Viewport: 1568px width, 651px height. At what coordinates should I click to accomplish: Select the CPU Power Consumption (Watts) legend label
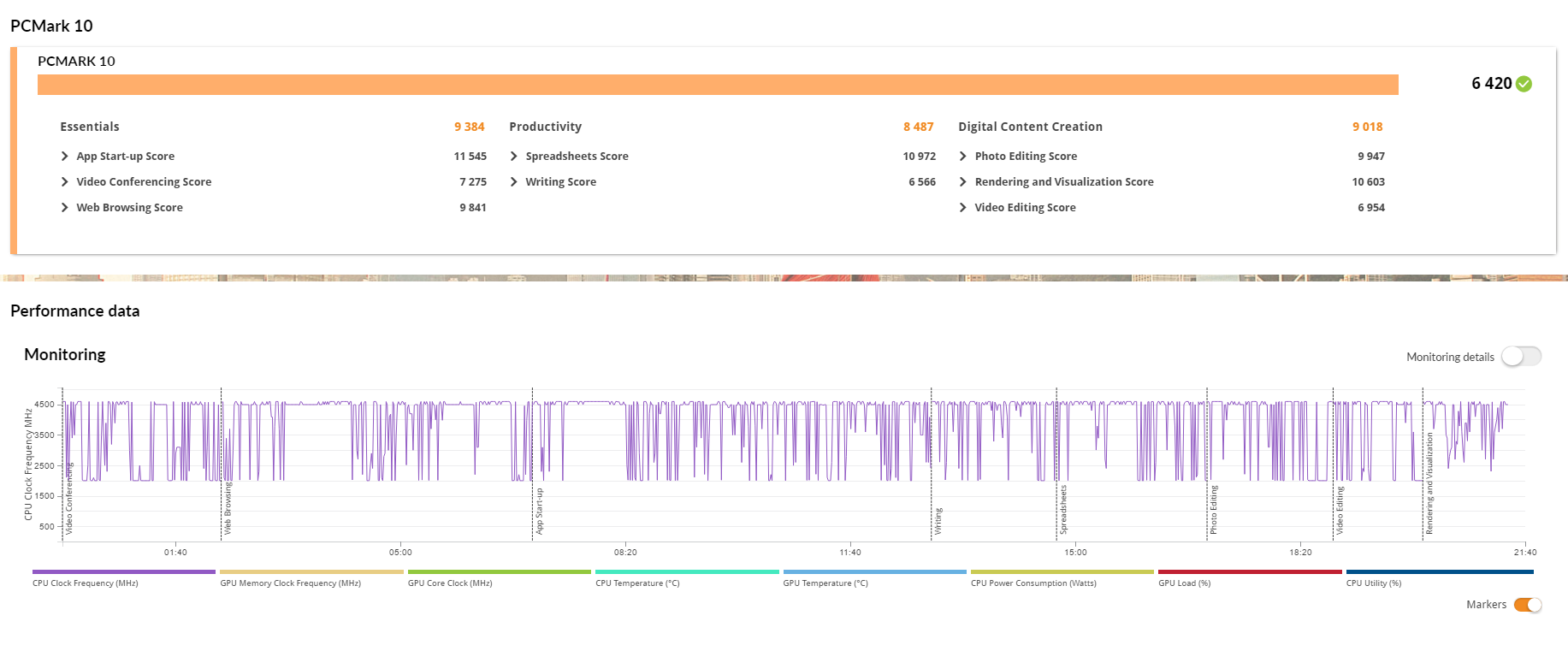coord(1033,583)
